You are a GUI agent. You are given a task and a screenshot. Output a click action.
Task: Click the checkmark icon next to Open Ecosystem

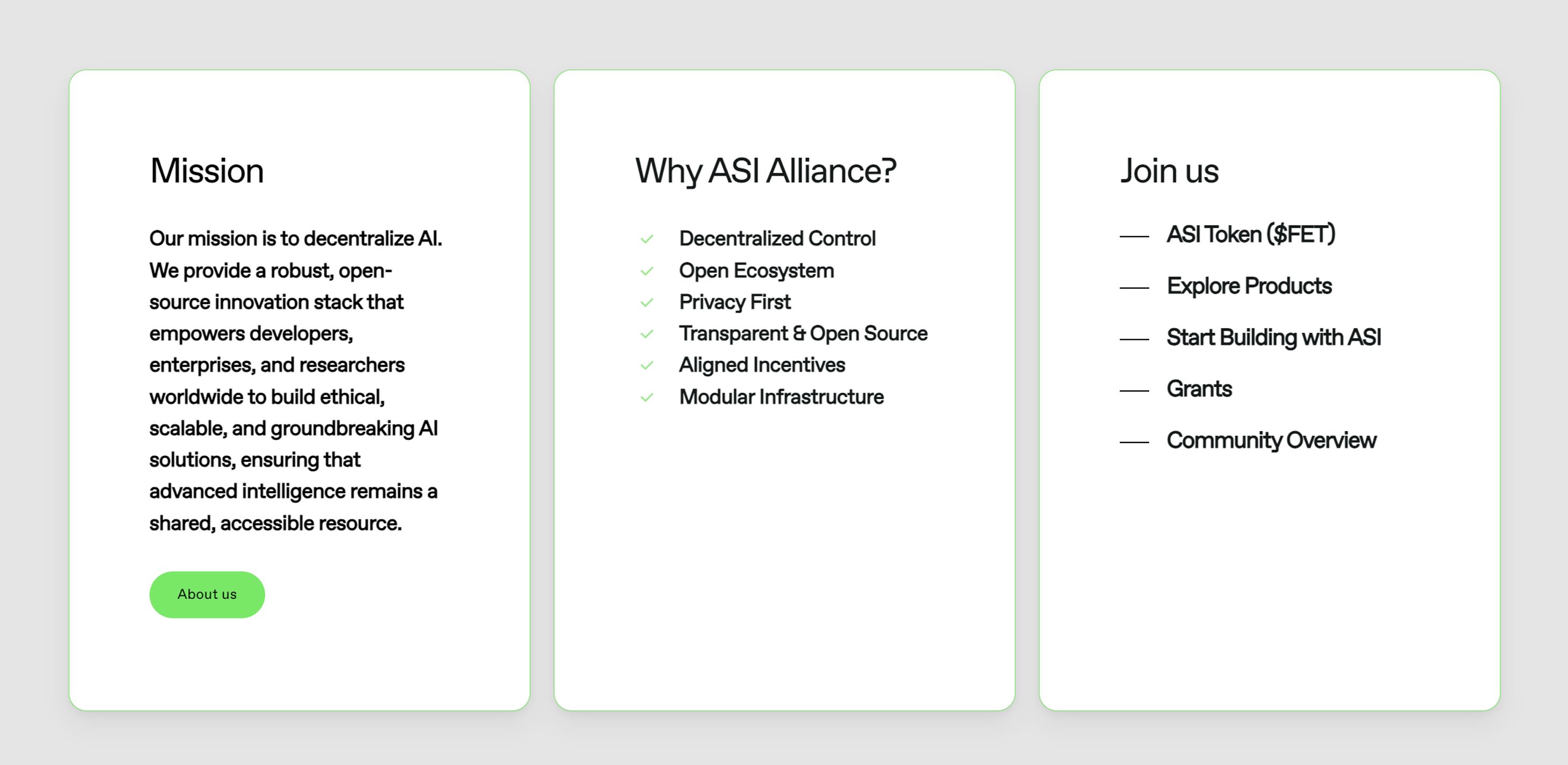pos(646,272)
